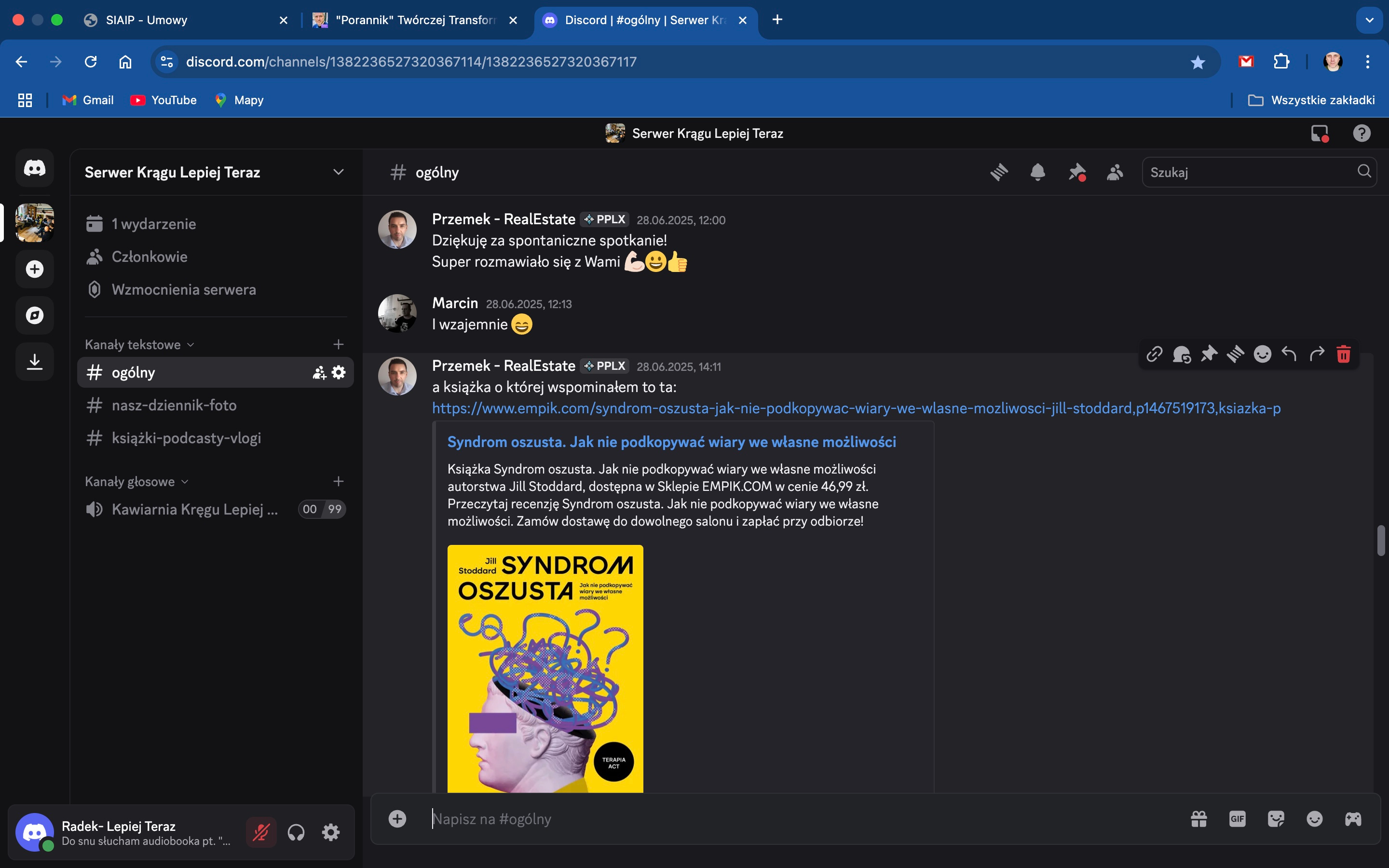Open GIF picker in message bar
This screenshot has height=868, width=1389.
point(1237,819)
